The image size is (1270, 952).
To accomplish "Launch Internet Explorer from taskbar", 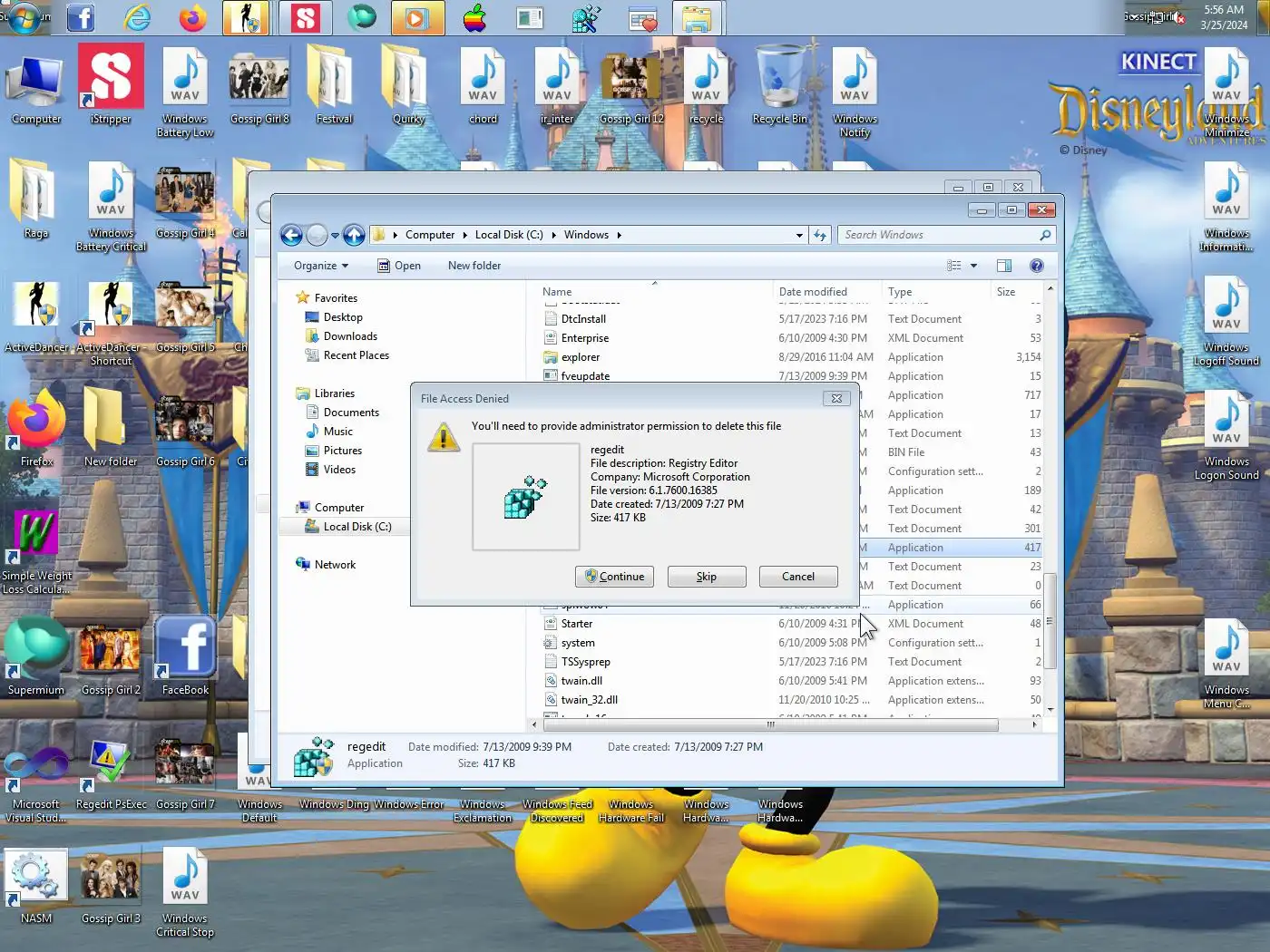I will 137,17.
